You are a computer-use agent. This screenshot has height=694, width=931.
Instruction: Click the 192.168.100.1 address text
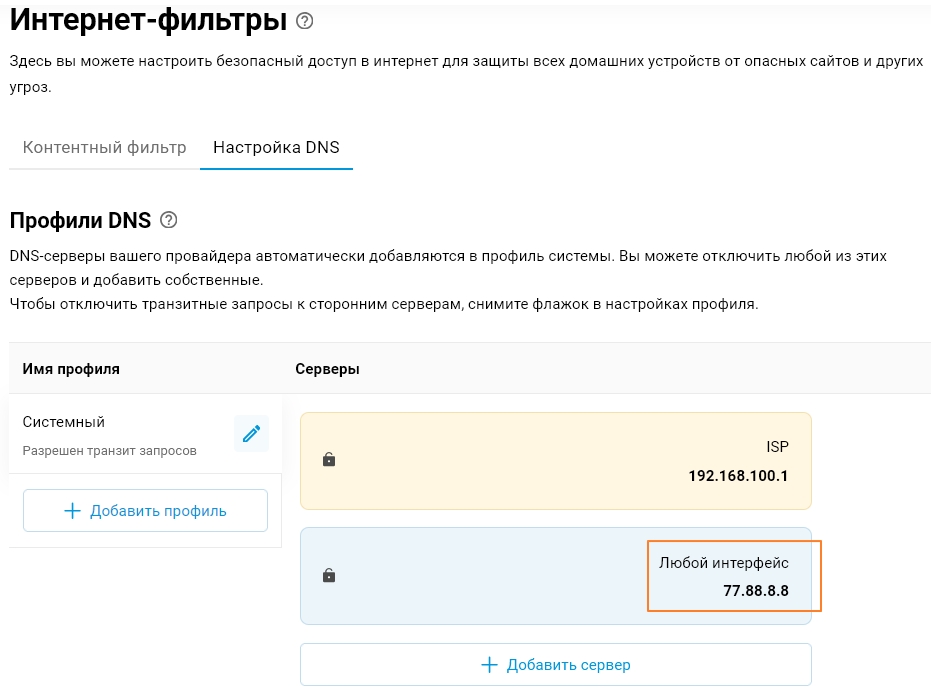(x=738, y=476)
